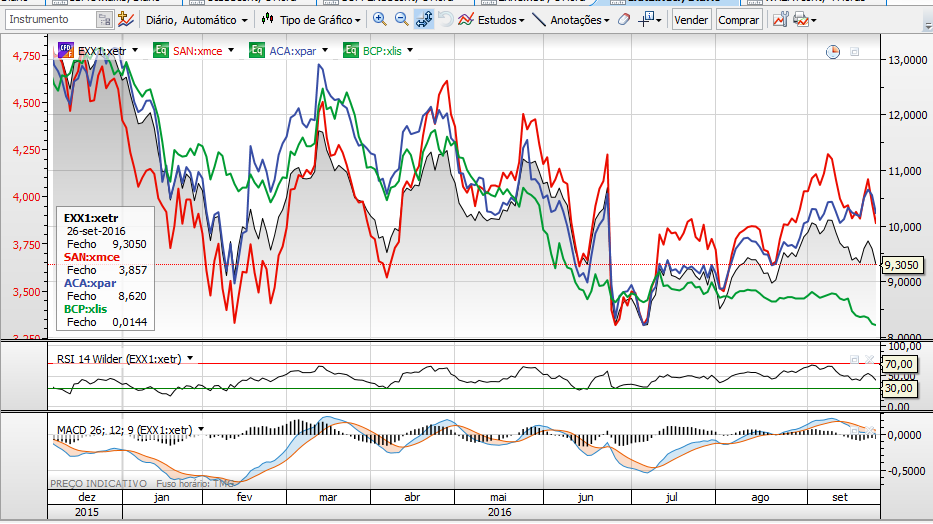Click the Comprar button
This screenshot has height=524, width=933.
[x=738, y=20]
